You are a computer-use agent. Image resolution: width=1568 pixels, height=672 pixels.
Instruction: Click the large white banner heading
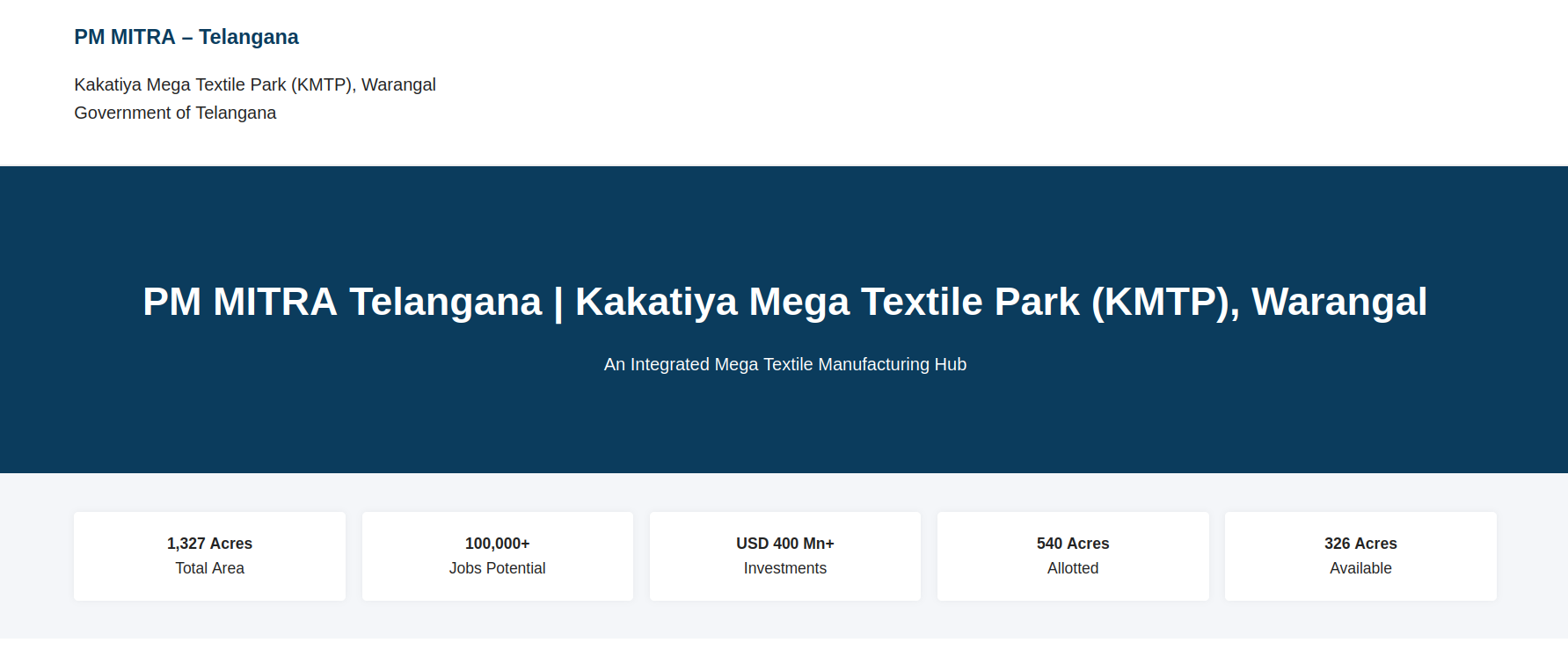[784, 302]
